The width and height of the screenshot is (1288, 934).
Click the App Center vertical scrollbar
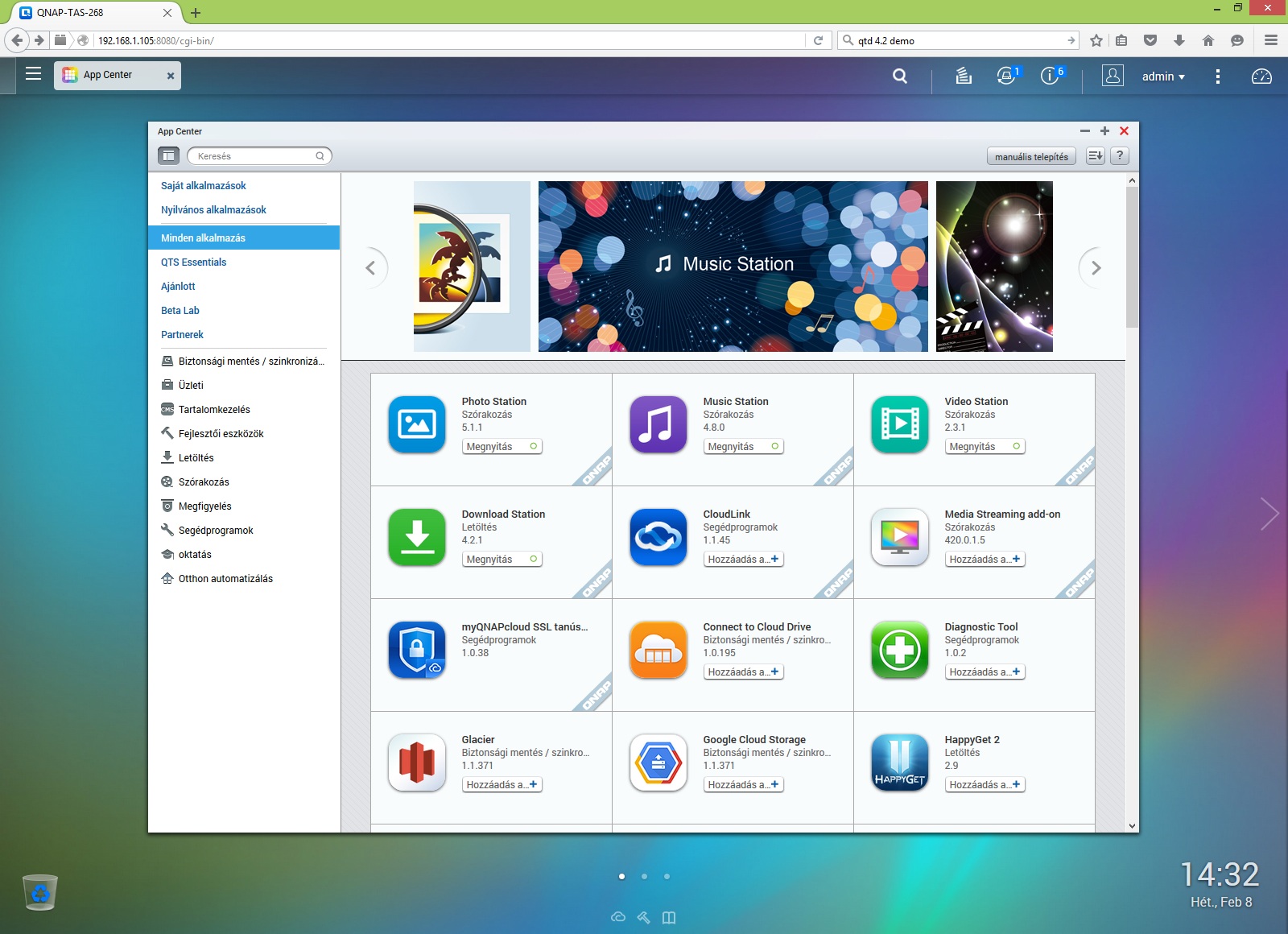[1132, 258]
